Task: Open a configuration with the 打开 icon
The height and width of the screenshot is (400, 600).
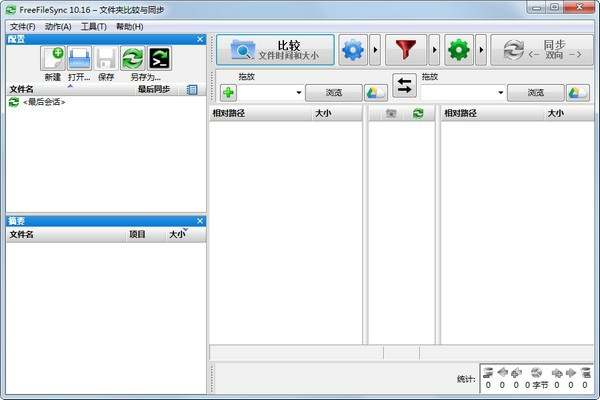Action: (x=79, y=58)
